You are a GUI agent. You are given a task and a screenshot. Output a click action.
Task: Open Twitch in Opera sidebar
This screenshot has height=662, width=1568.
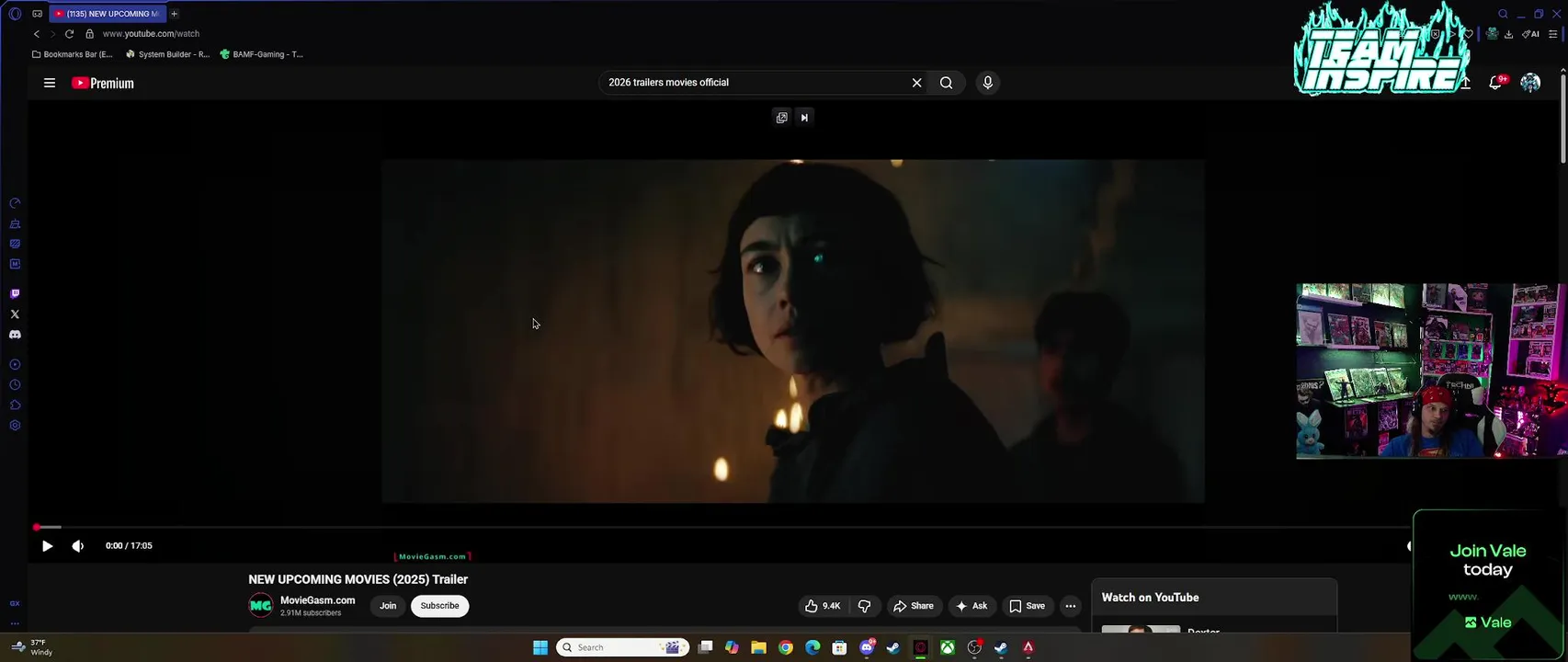coord(15,294)
